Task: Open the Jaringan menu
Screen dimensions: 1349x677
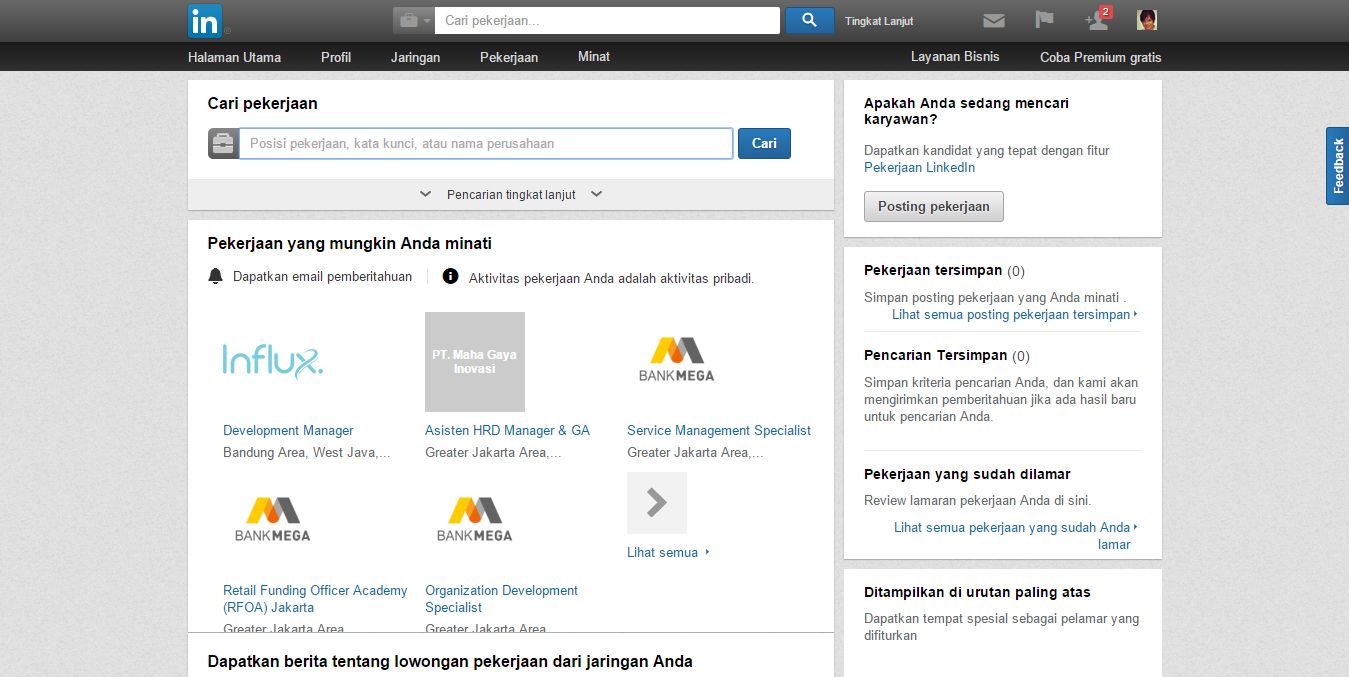Action: (x=415, y=57)
